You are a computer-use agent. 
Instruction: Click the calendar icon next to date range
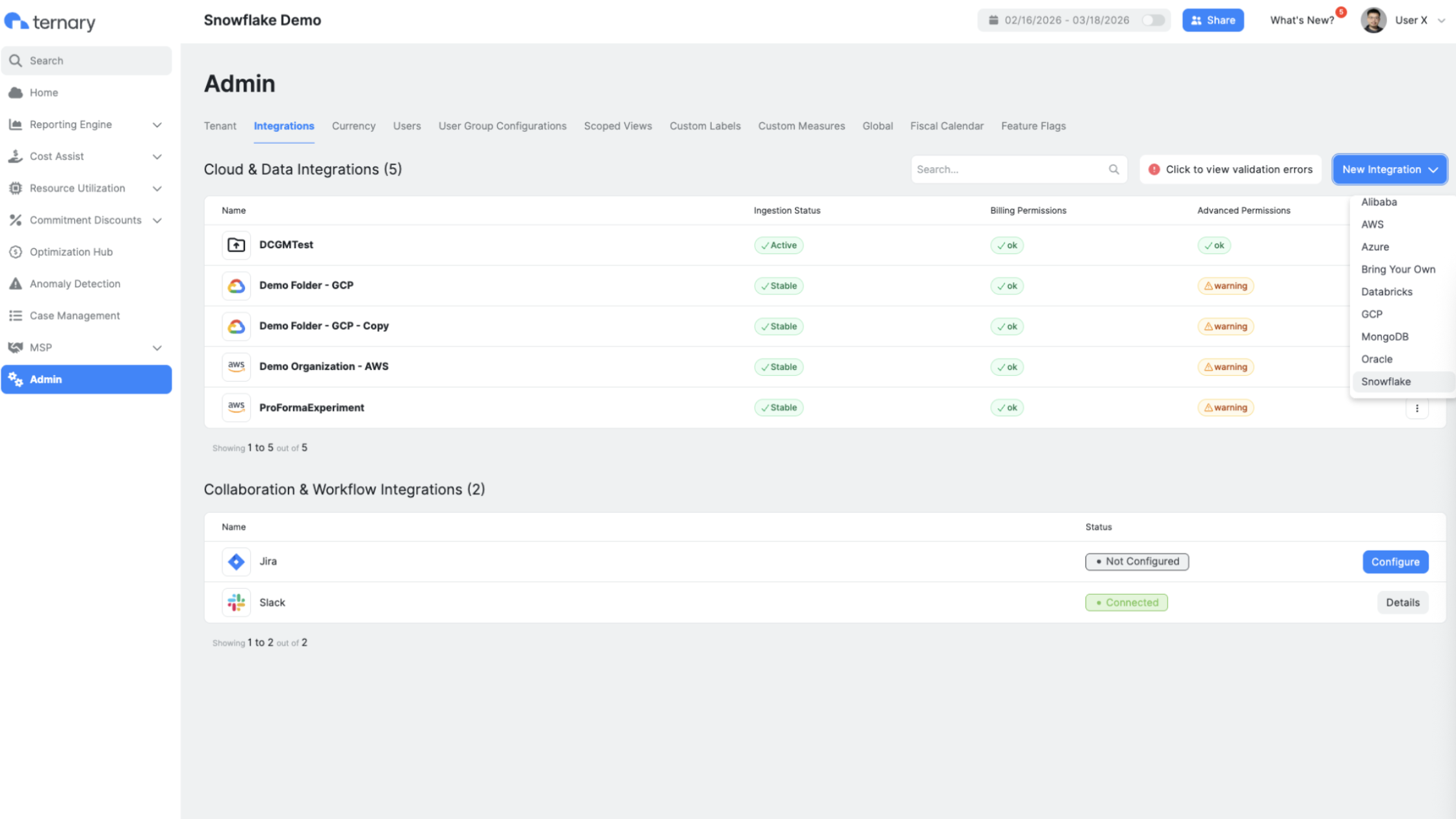point(993,20)
